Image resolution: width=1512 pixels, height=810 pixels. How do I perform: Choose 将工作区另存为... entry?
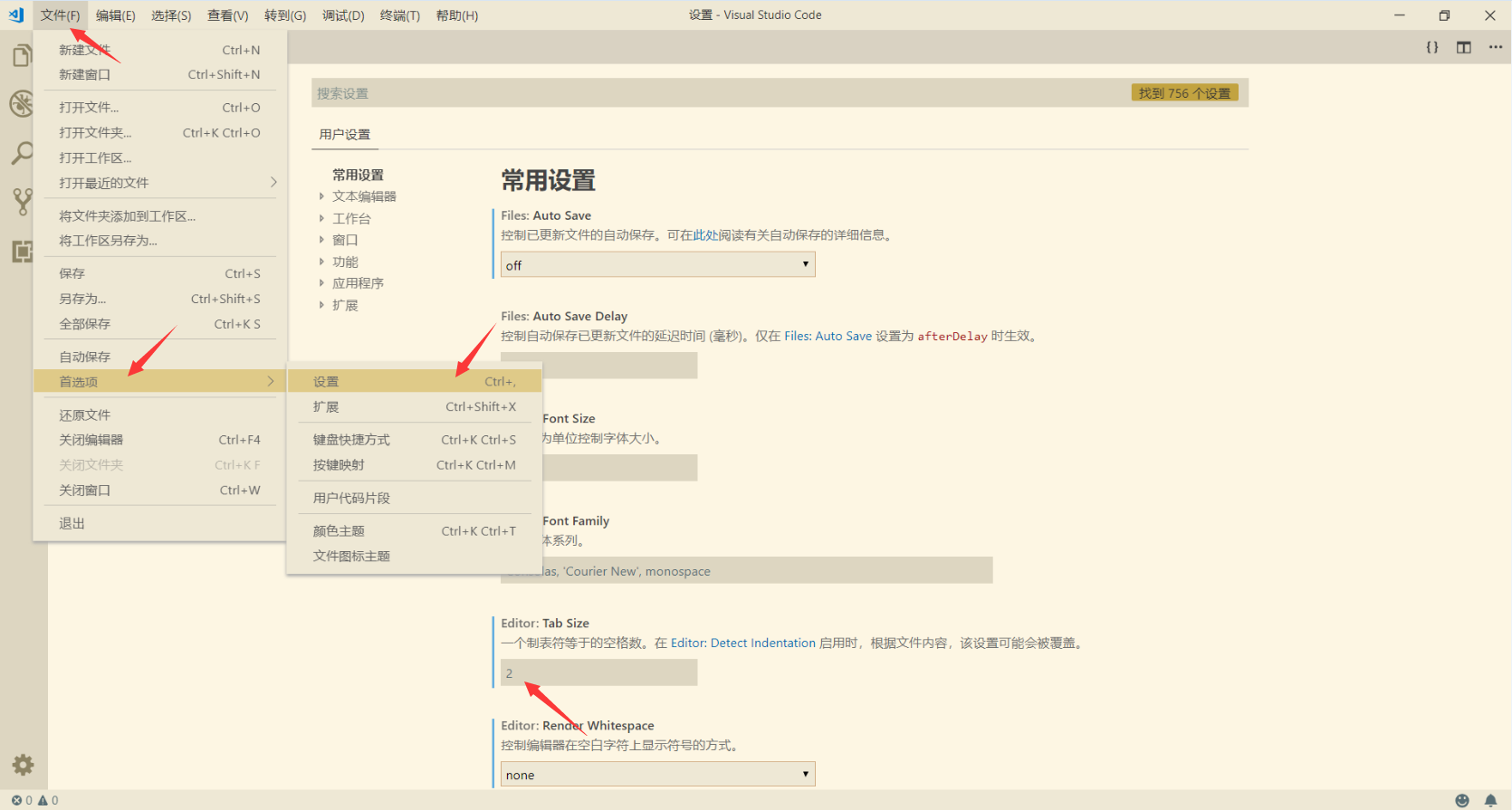[159, 241]
